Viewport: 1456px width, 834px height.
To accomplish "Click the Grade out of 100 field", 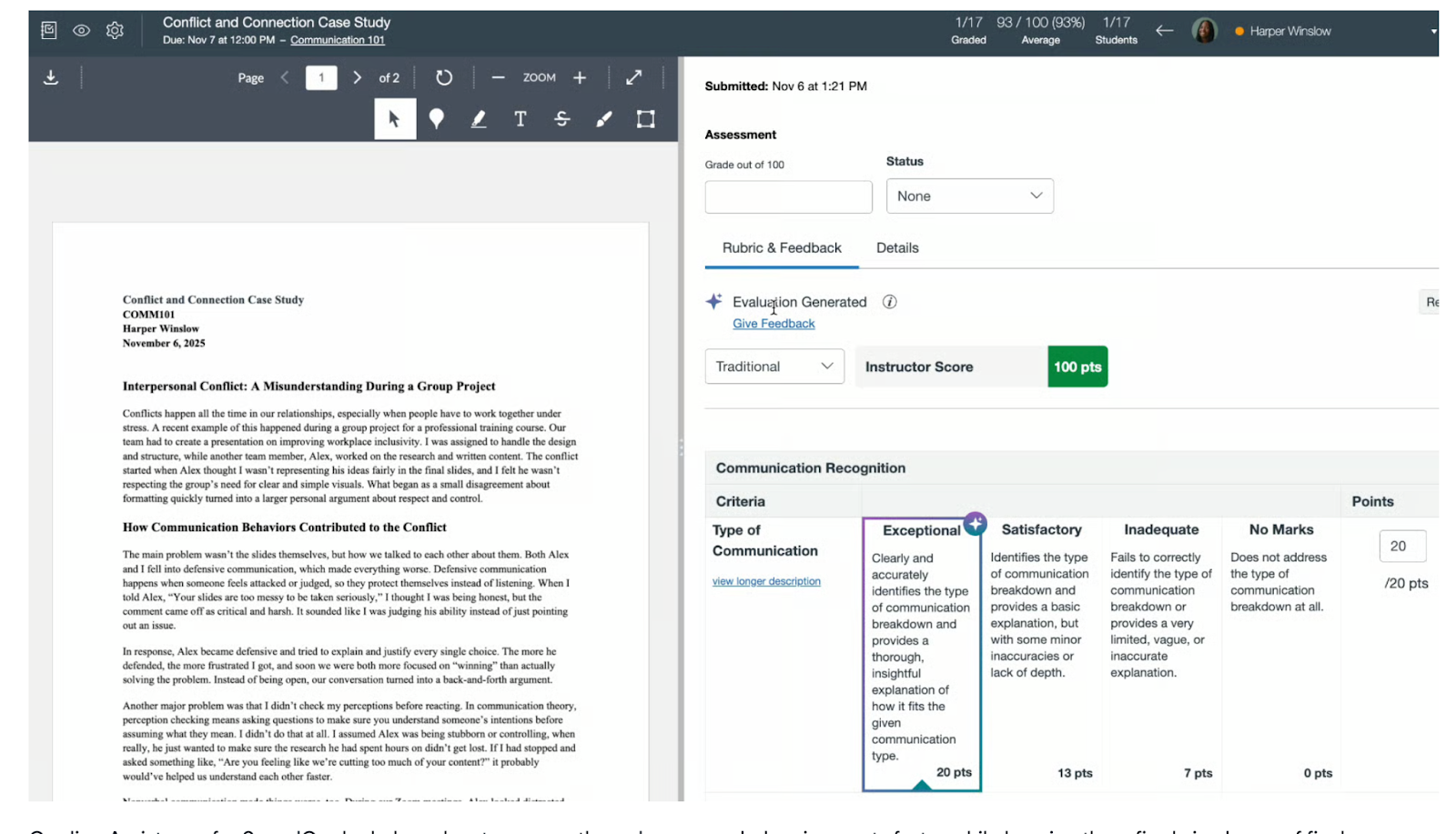I will [x=788, y=197].
